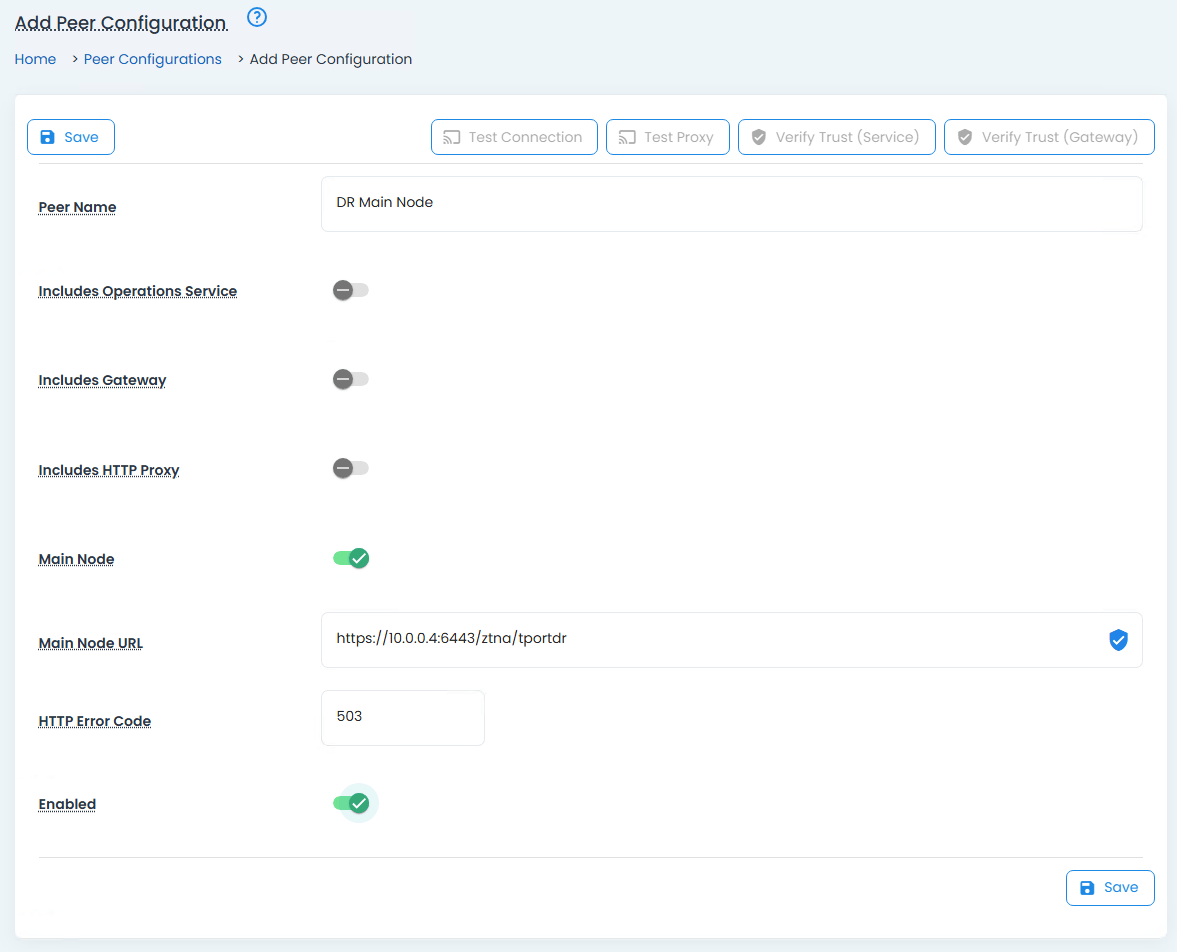Click the top Save button

point(71,137)
